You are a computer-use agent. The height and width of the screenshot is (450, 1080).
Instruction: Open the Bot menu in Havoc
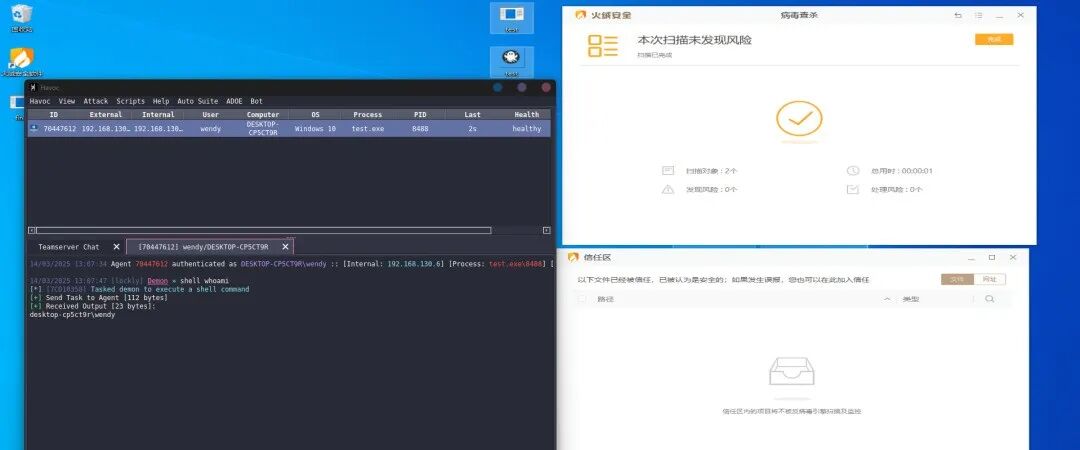point(256,101)
